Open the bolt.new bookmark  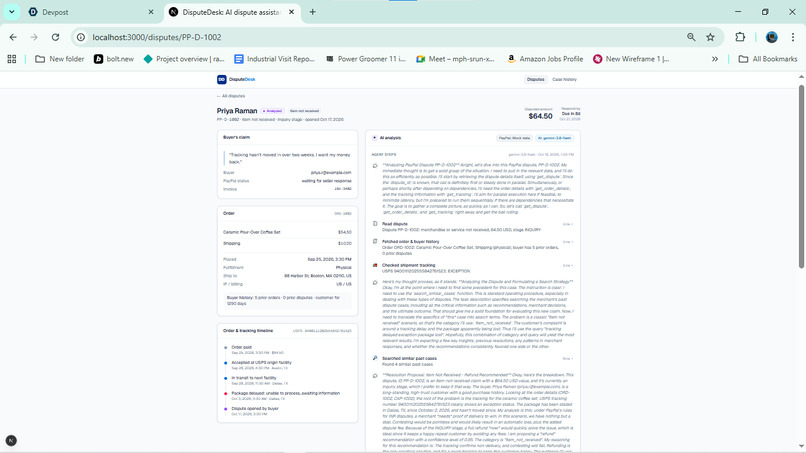(114, 59)
